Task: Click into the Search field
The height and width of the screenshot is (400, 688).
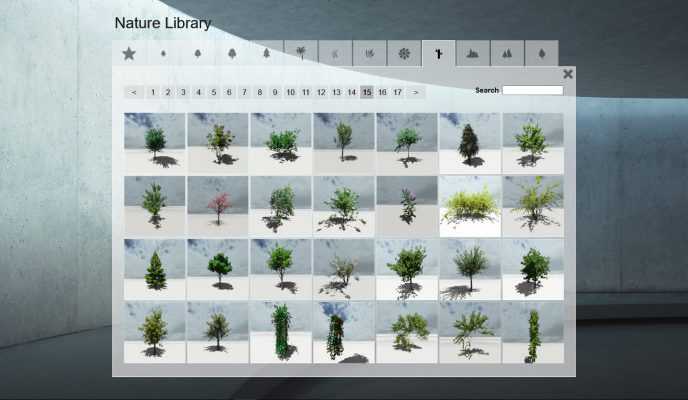Action: pos(533,90)
